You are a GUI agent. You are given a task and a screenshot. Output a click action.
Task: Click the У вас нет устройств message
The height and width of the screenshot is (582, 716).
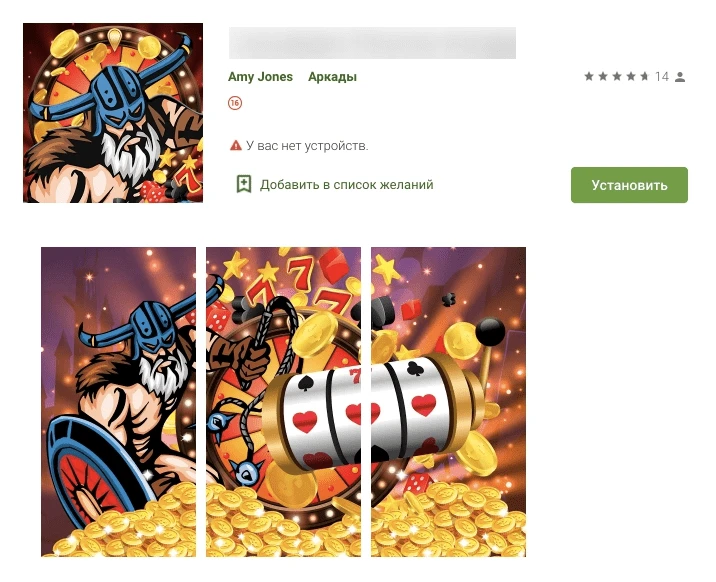307,146
